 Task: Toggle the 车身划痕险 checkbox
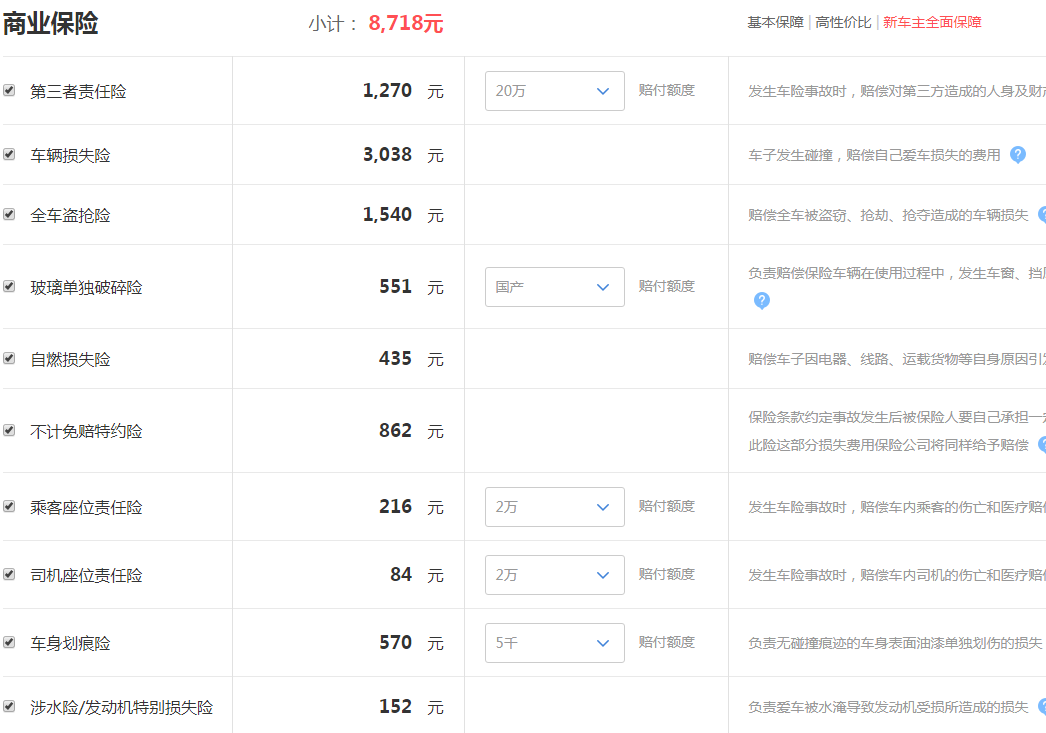point(9,642)
